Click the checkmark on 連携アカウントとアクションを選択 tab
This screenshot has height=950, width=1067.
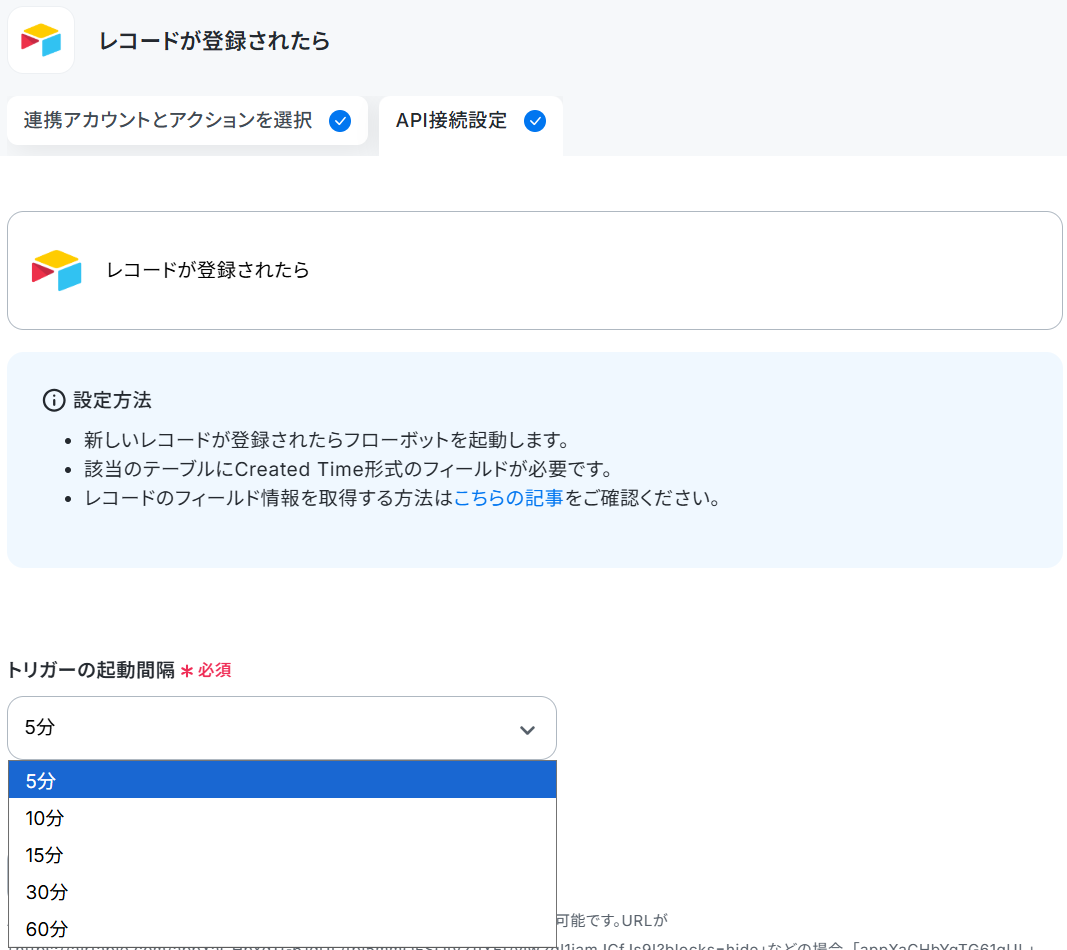coord(340,121)
